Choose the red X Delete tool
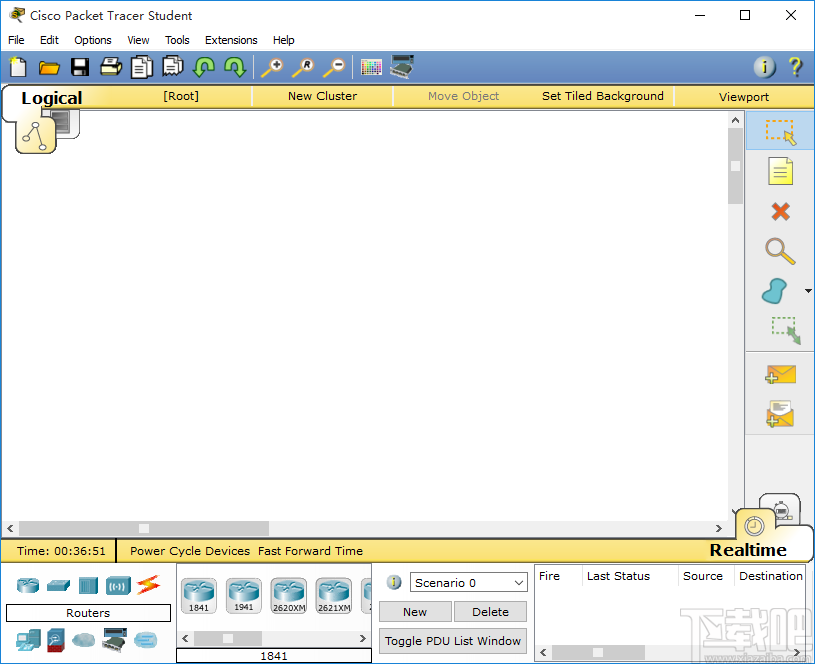Viewport: 815px width, 664px height. [x=780, y=212]
